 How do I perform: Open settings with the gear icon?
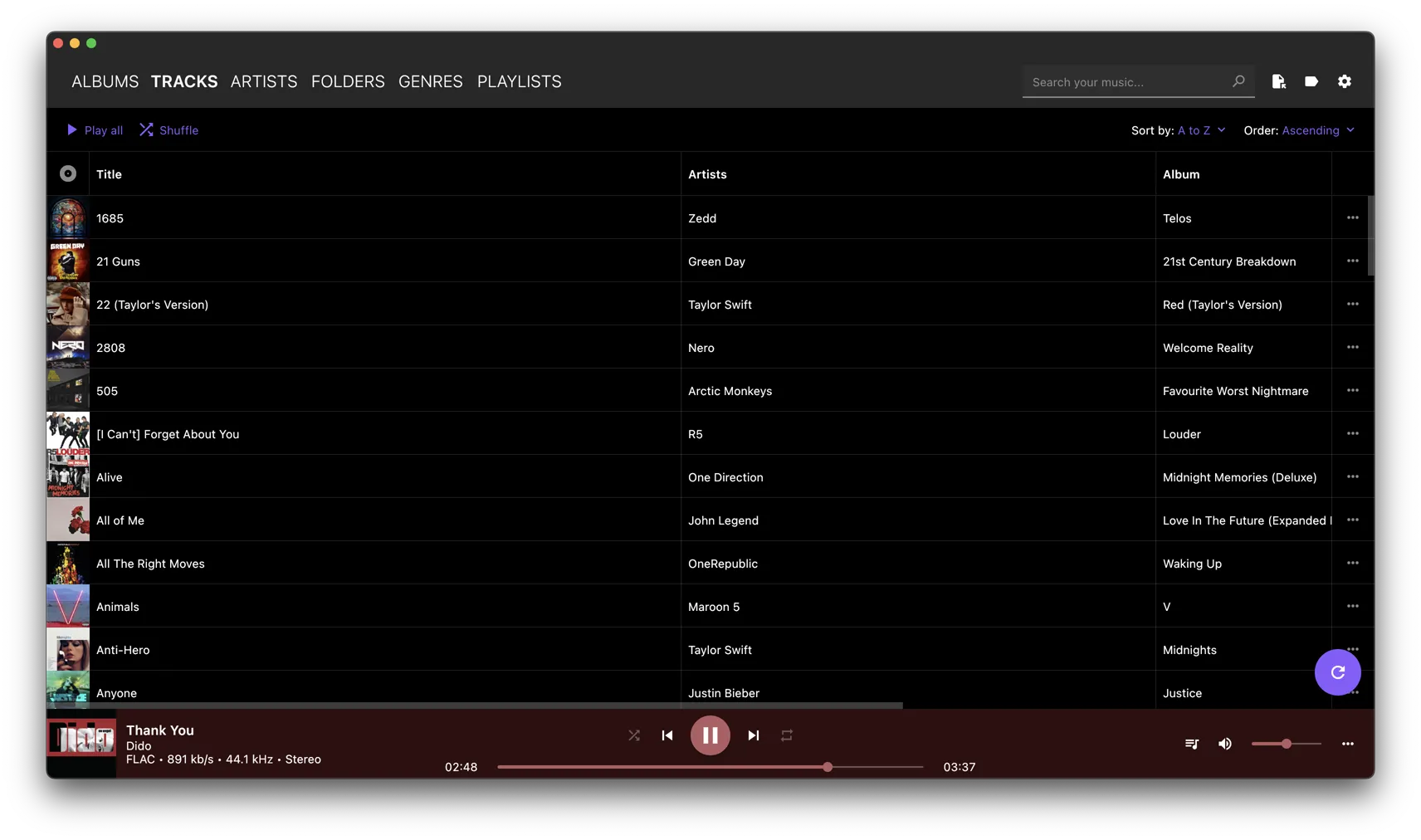(1345, 81)
